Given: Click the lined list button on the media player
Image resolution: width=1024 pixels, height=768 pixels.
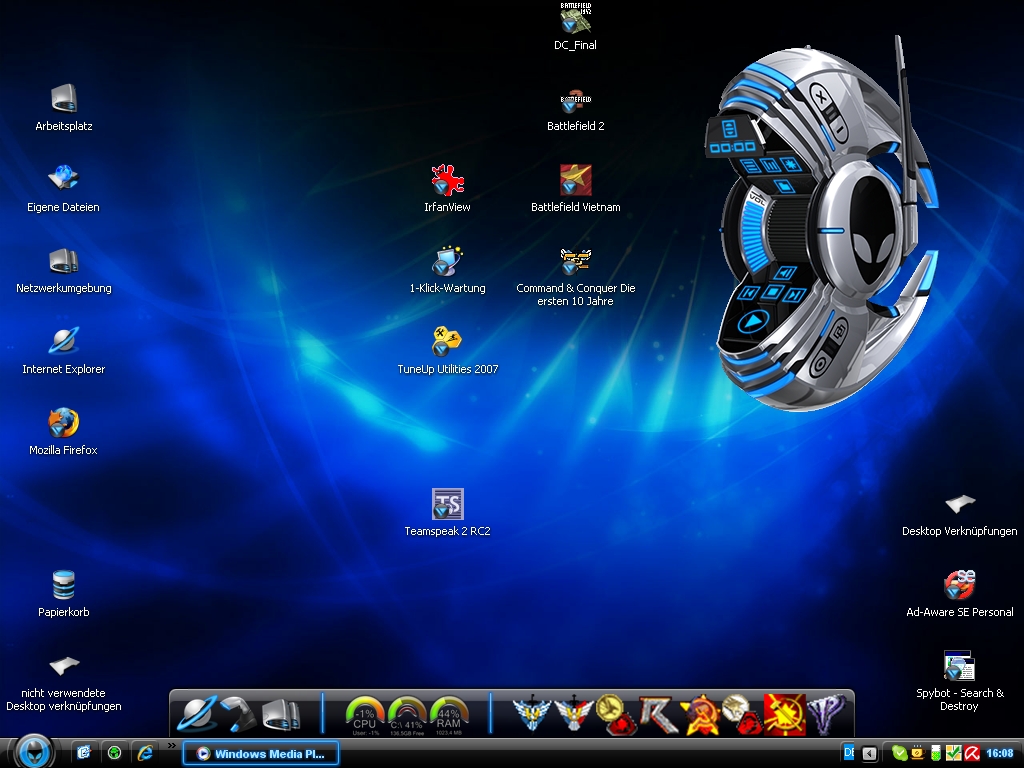Looking at the screenshot, I should coord(750,165).
